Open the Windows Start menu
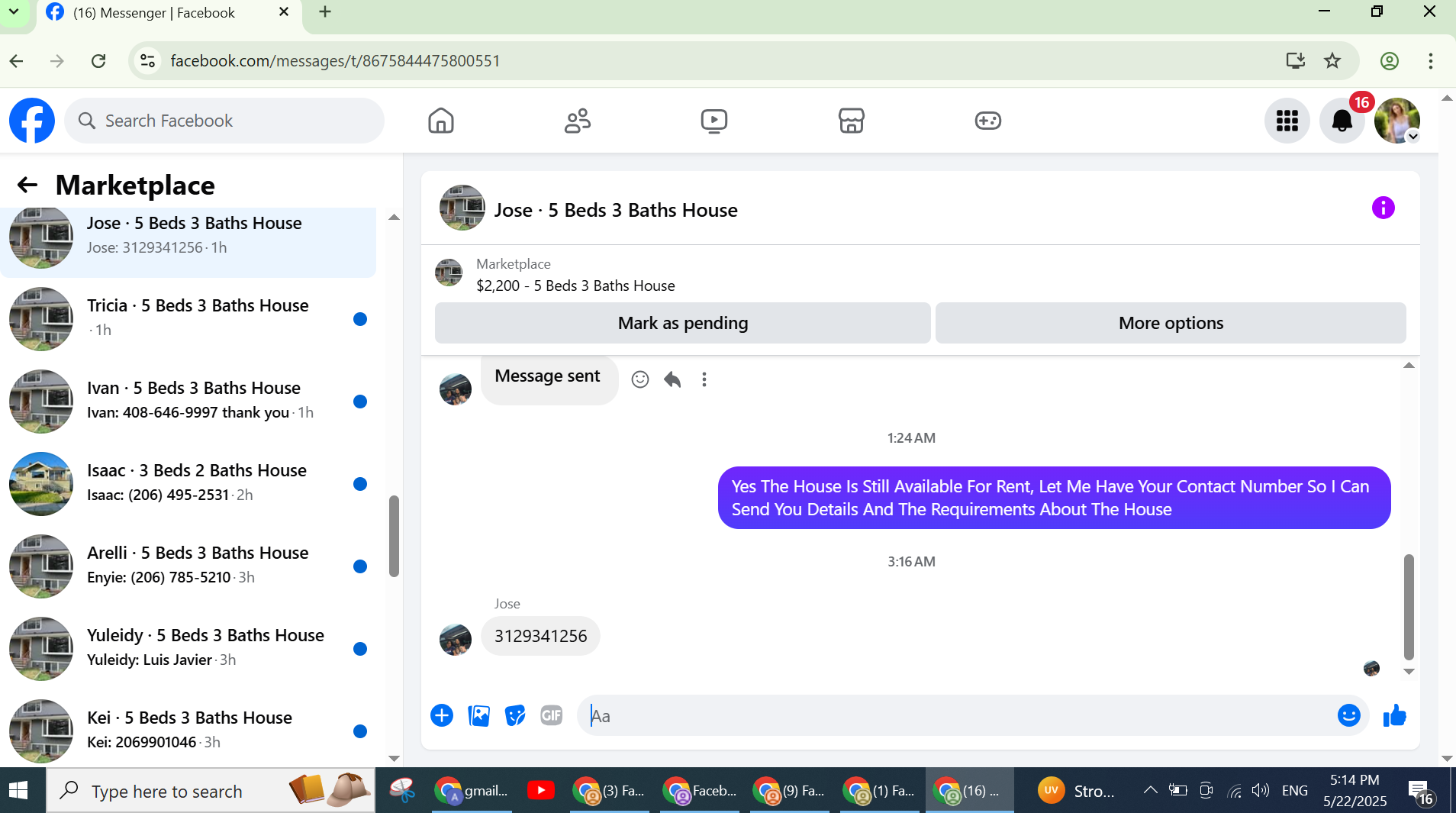 [18, 791]
